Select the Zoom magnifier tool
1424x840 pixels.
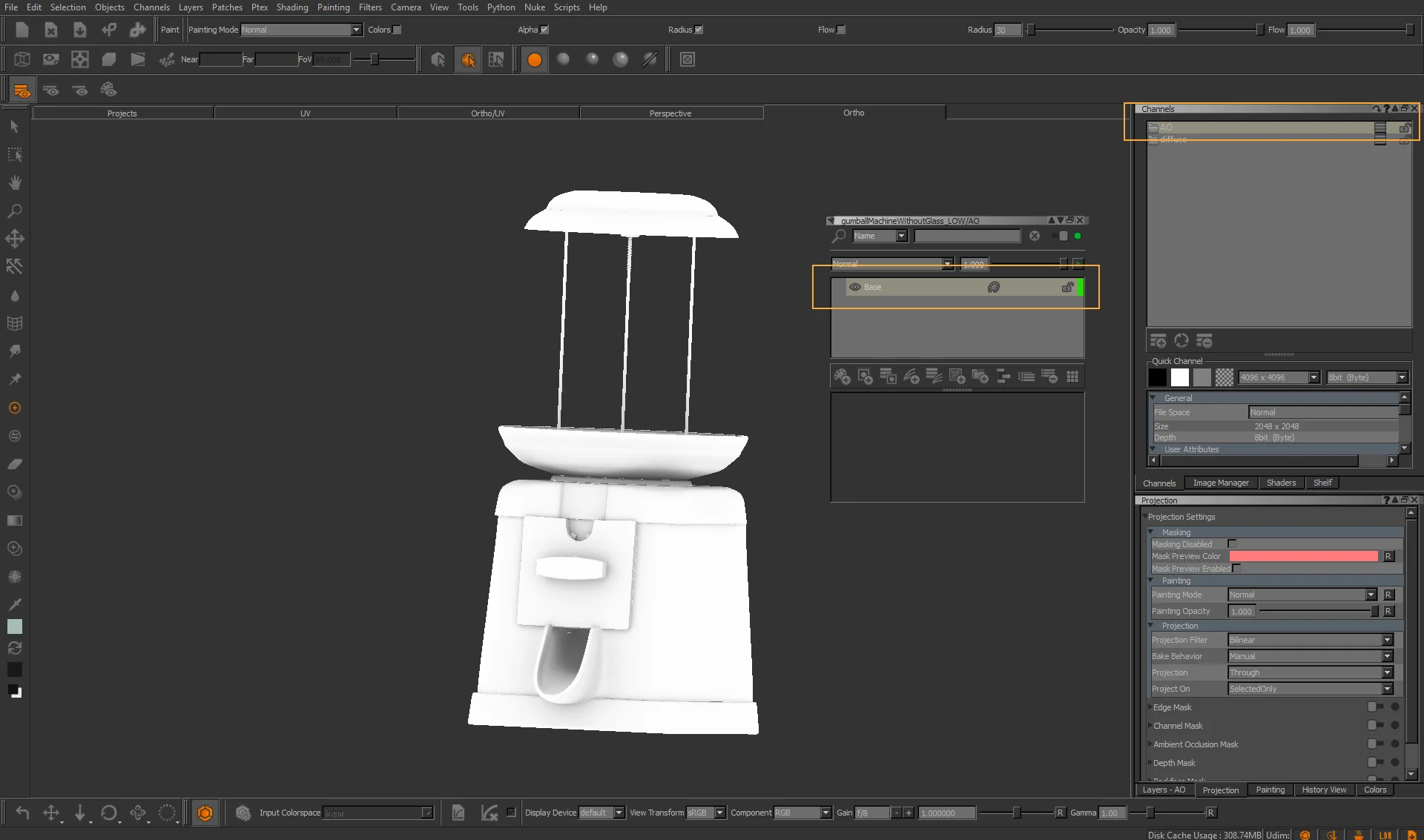[14, 211]
